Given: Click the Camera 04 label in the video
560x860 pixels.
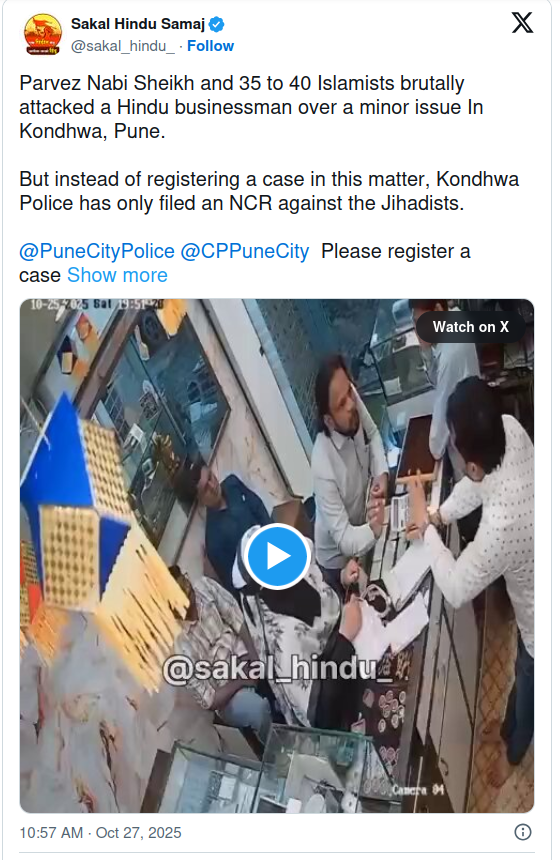Looking at the screenshot, I should 417,790.
